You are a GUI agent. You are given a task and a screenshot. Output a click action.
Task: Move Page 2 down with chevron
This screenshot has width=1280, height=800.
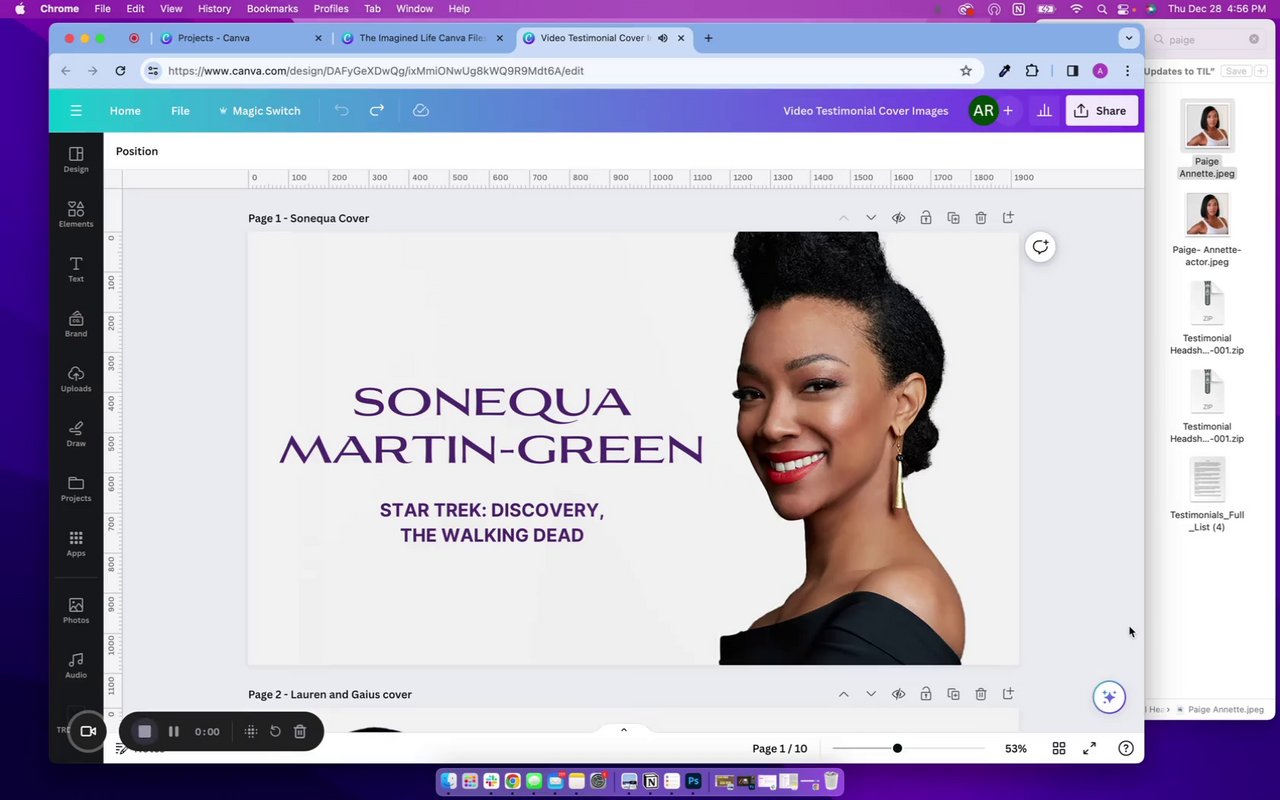tap(871, 694)
